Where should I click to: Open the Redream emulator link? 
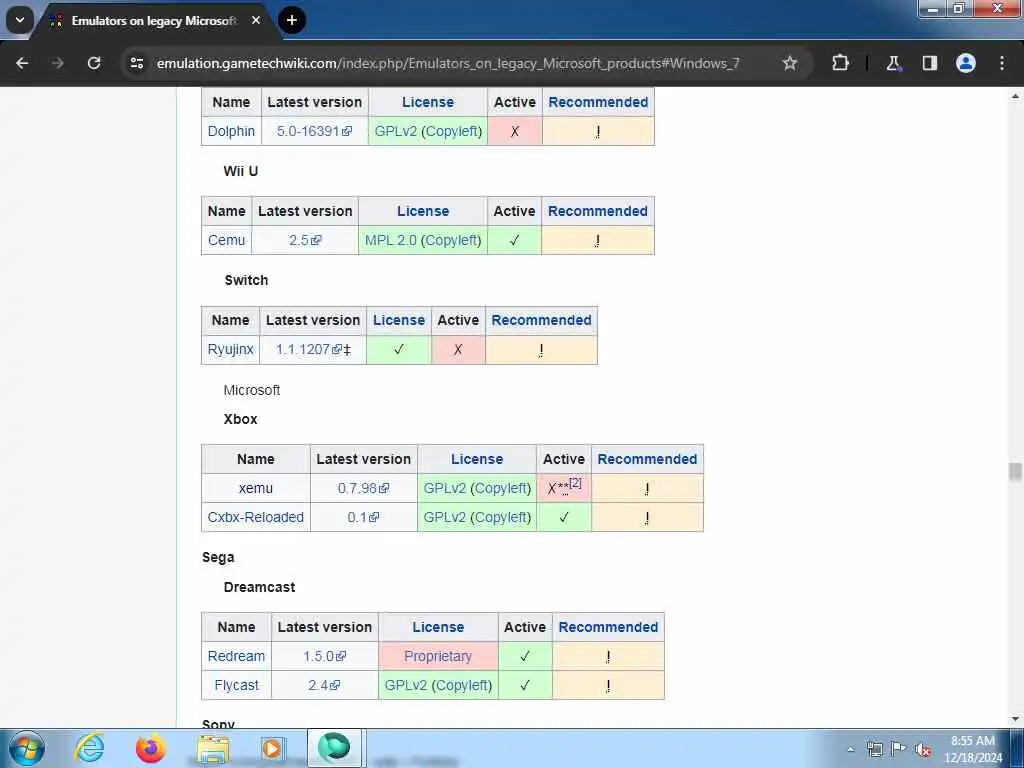236,656
